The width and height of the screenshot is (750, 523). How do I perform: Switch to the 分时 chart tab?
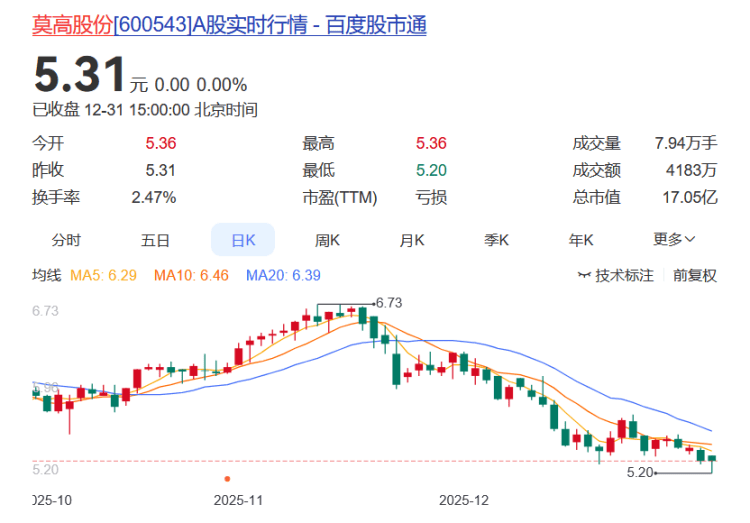point(66,240)
